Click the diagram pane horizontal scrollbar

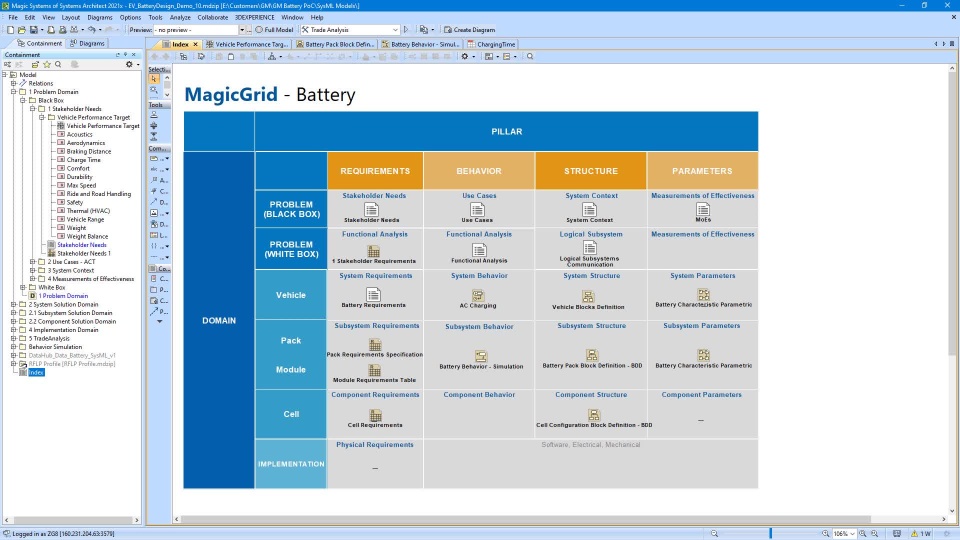click(x=526, y=519)
